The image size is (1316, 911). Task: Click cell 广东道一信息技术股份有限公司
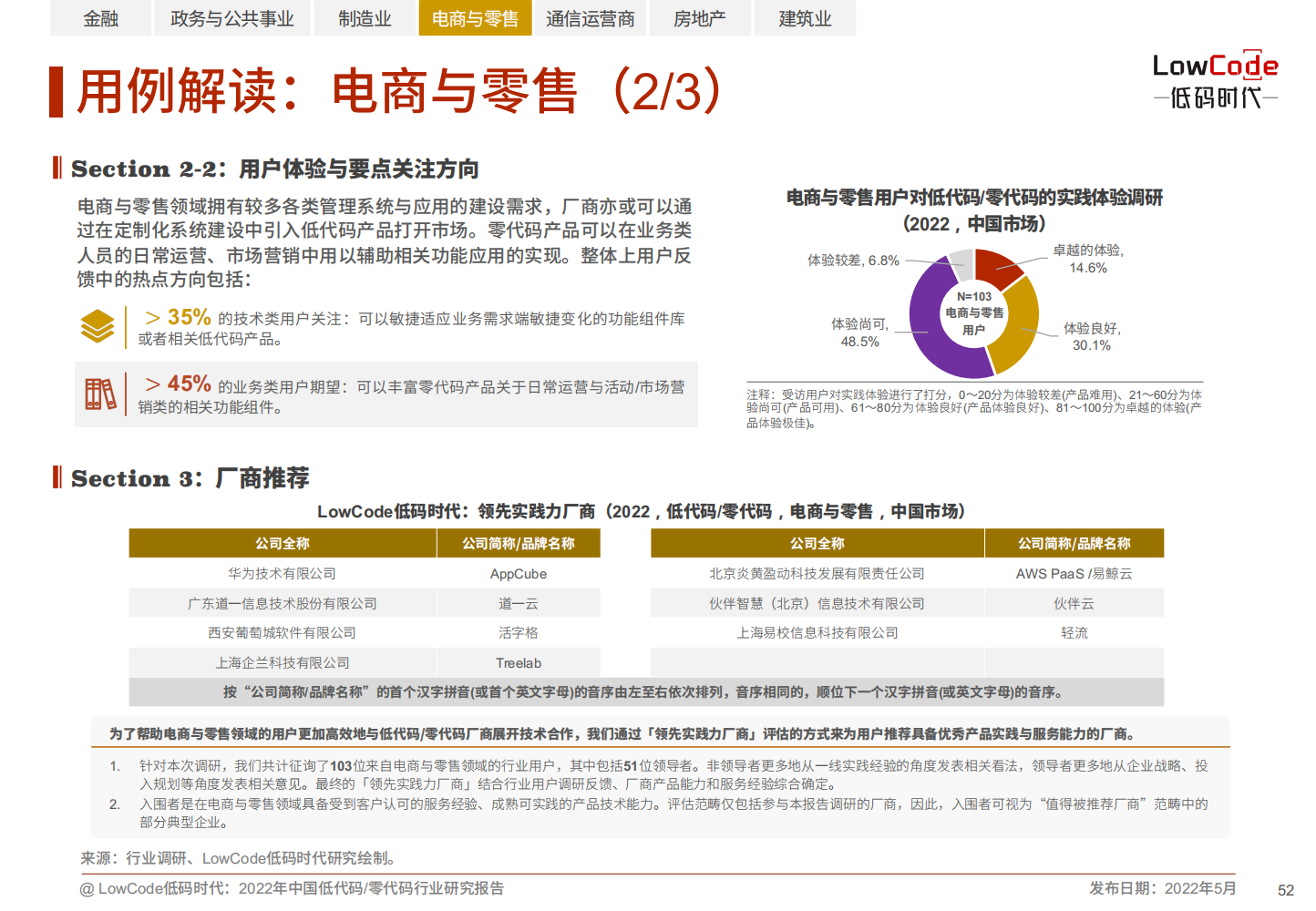click(283, 603)
